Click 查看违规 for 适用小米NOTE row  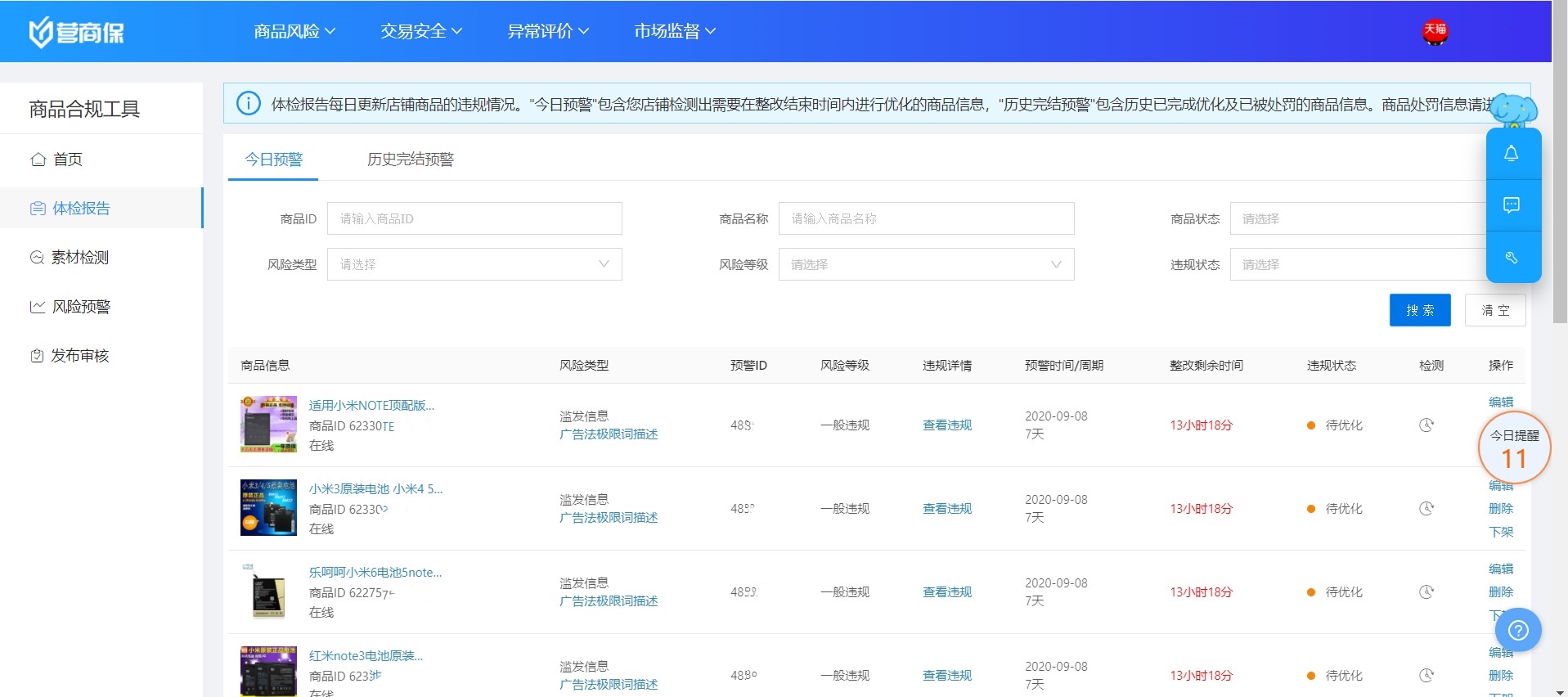(947, 425)
